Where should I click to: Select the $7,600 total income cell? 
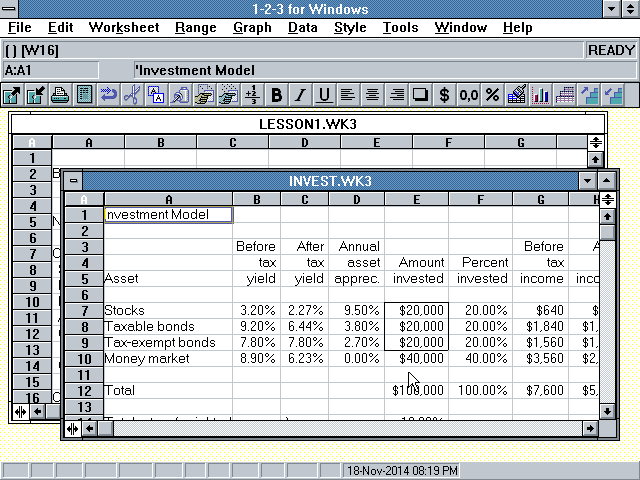tap(540, 391)
